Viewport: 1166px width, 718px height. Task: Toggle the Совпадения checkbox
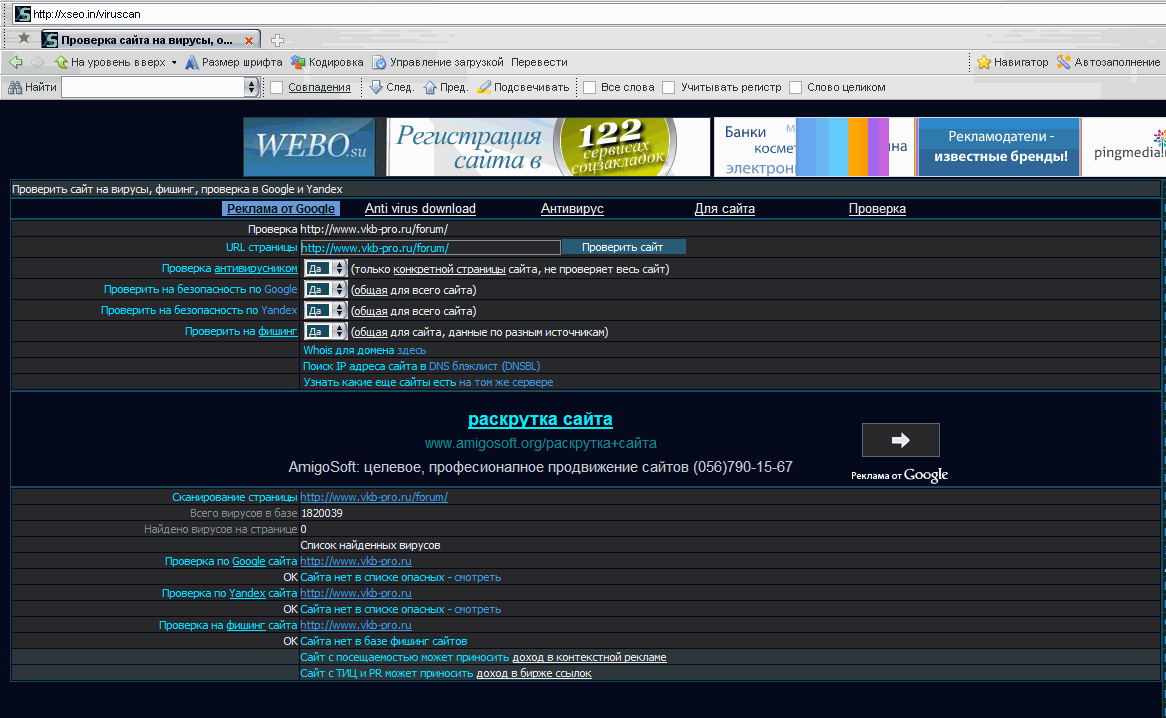pyautogui.click(x=277, y=88)
